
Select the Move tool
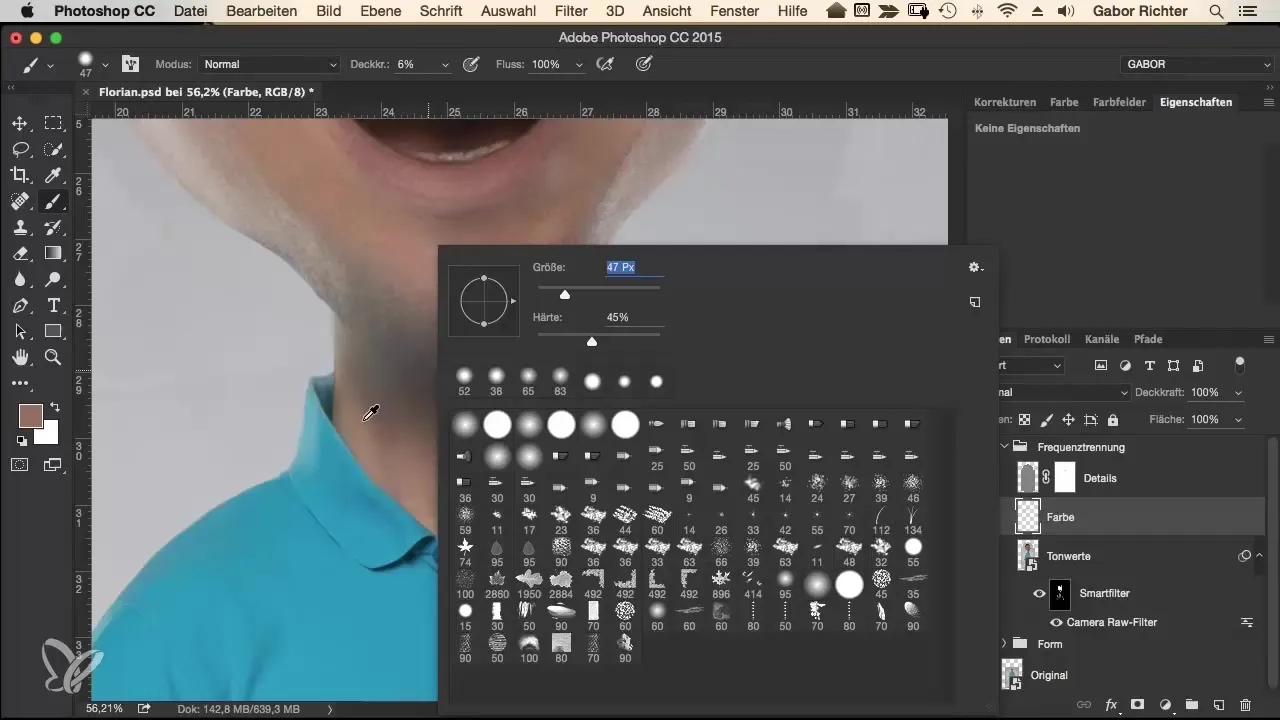pyautogui.click(x=19, y=123)
